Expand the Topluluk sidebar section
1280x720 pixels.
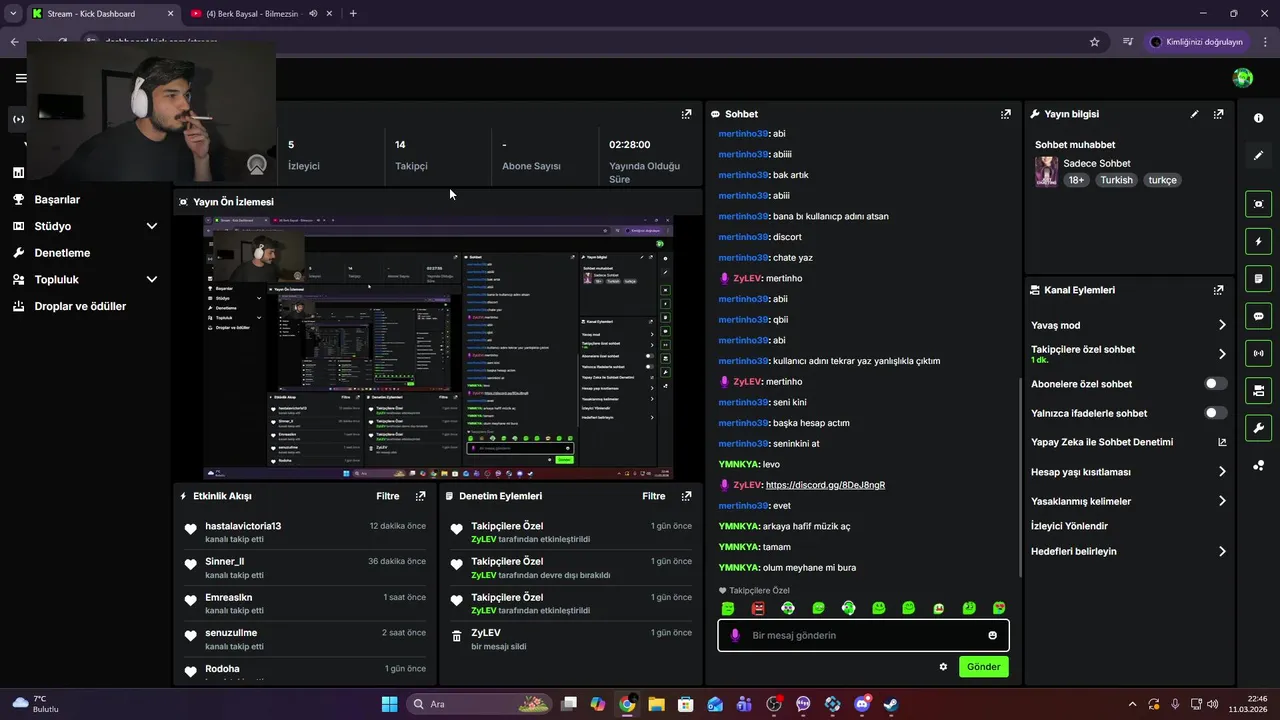tap(152, 280)
